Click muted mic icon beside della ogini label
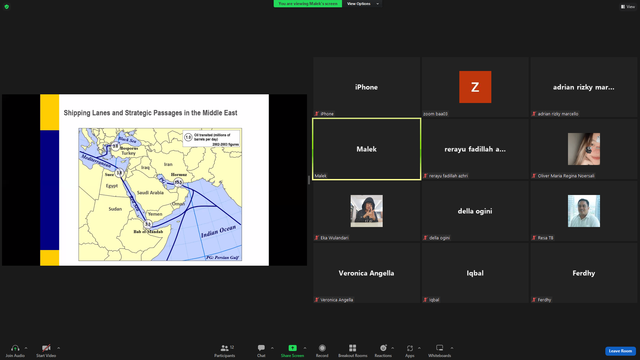Image resolution: width=640 pixels, height=360 pixels. click(x=425, y=238)
